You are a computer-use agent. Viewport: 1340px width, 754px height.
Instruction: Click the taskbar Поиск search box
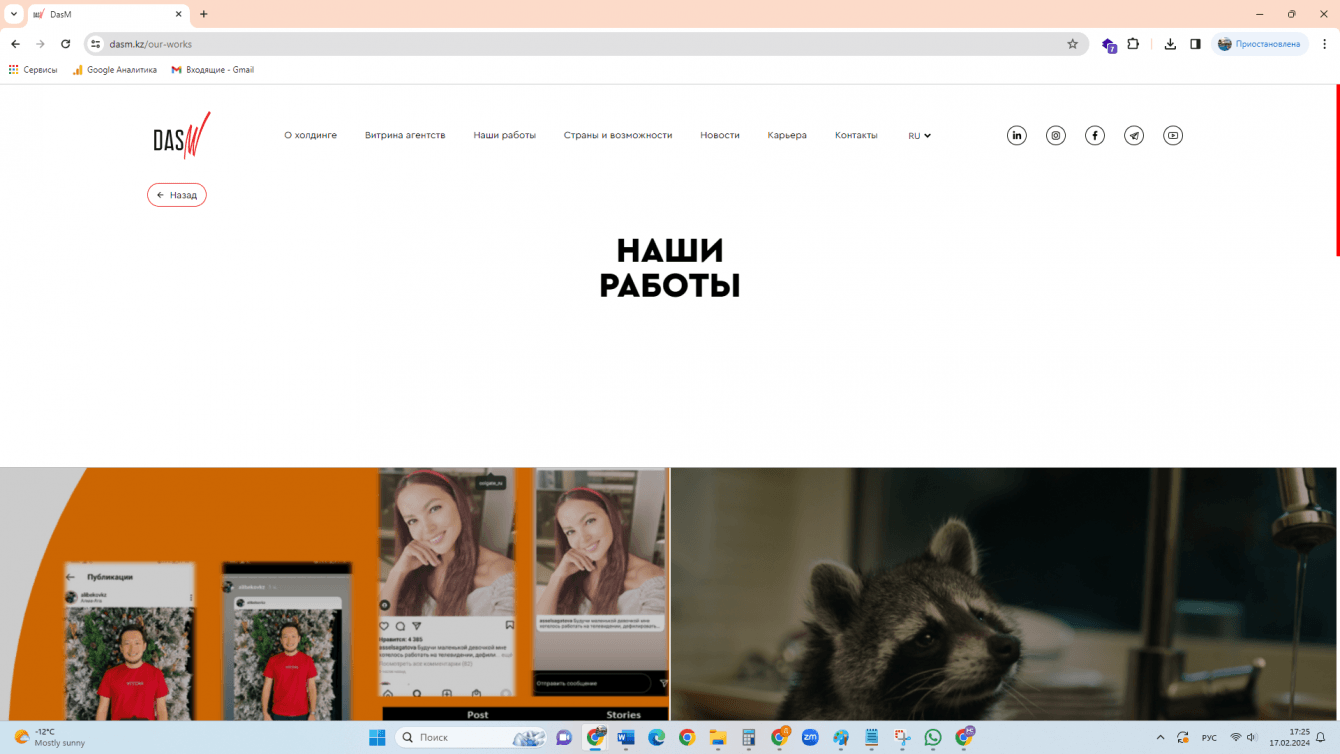[471, 738]
